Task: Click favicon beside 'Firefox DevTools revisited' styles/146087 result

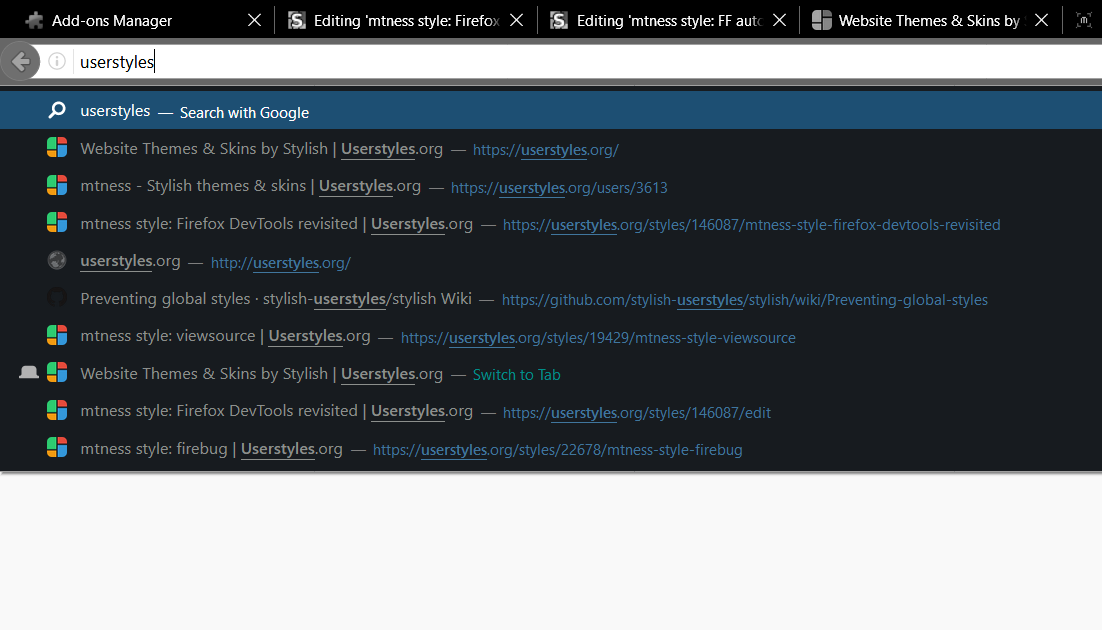Action: coord(57,223)
